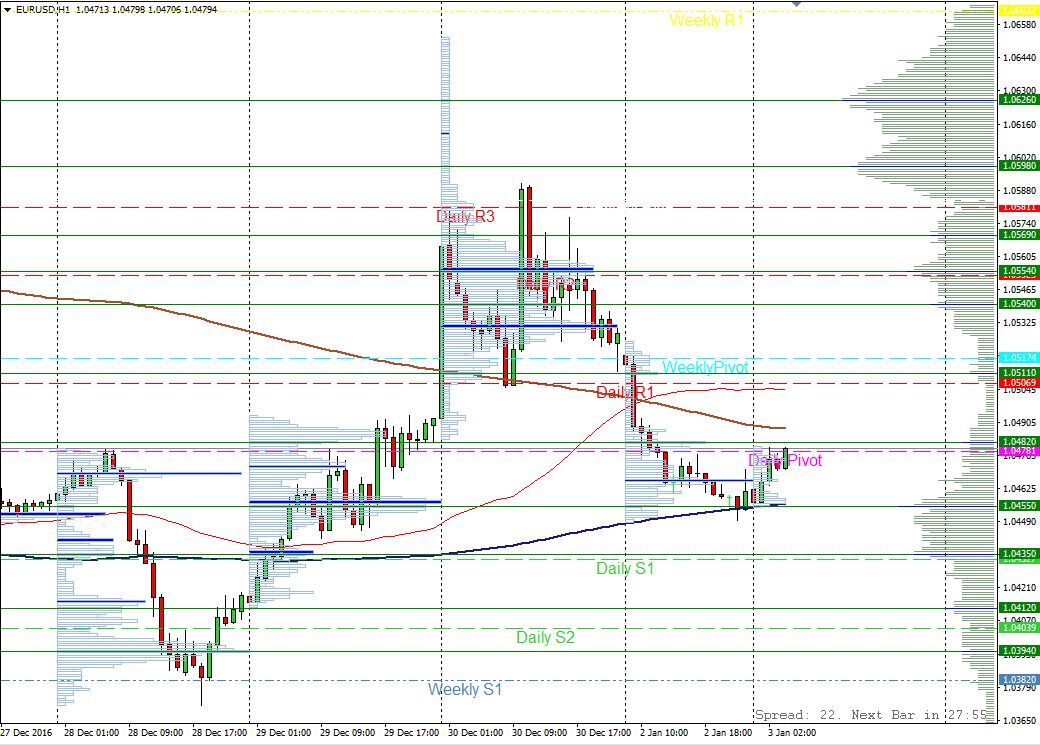1040x745 pixels.
Task: Click the green 1.04120 price tag
Action: [x=1019, y=608]
